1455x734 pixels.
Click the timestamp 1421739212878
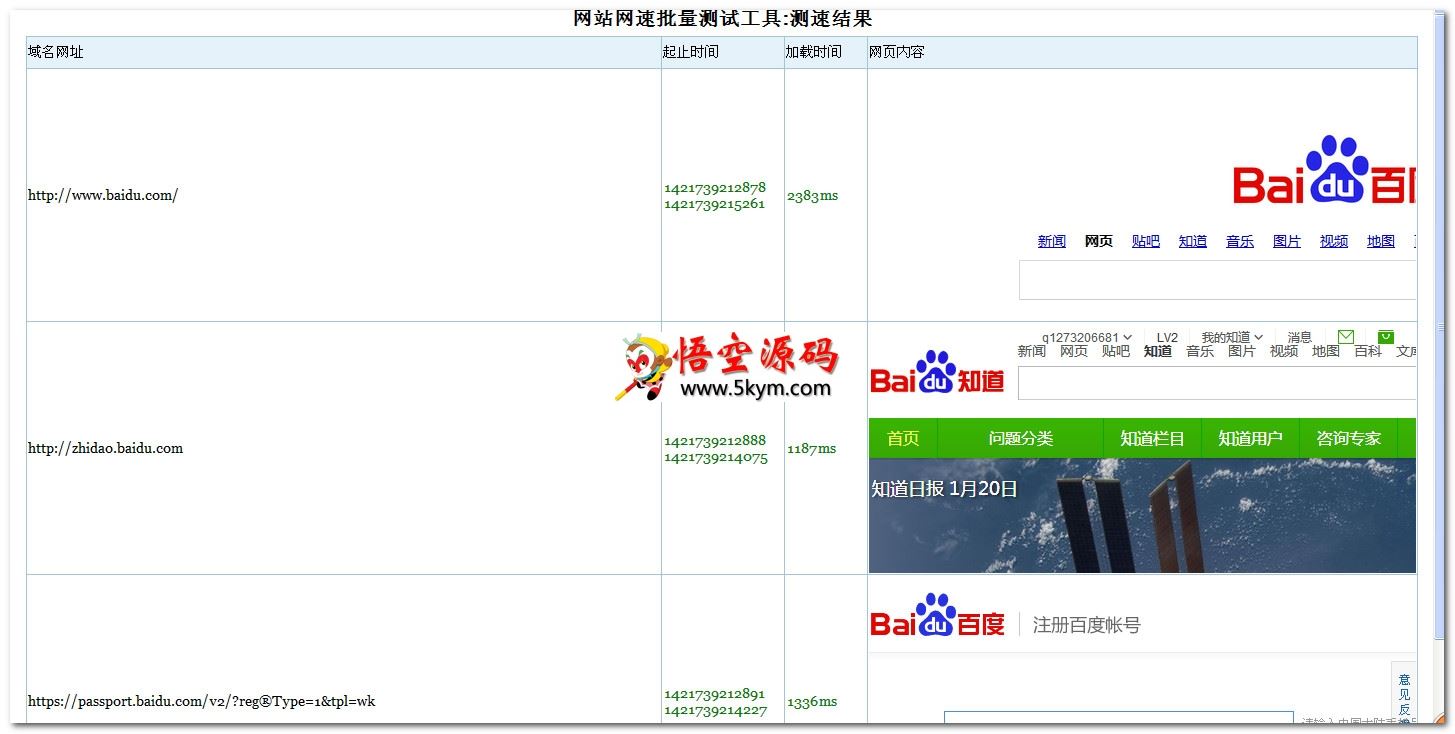click(715, 187)
